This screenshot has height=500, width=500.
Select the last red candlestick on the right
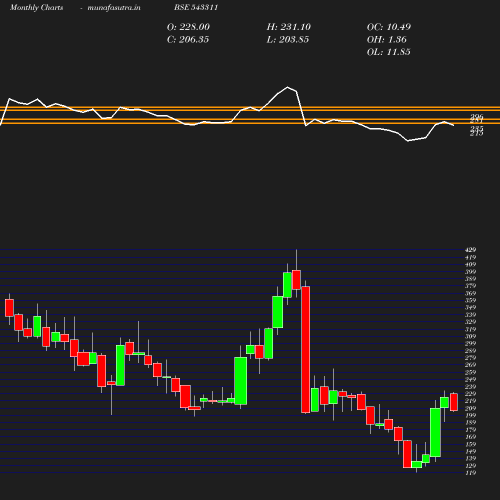pyautogui.click(x=454, y=402)
